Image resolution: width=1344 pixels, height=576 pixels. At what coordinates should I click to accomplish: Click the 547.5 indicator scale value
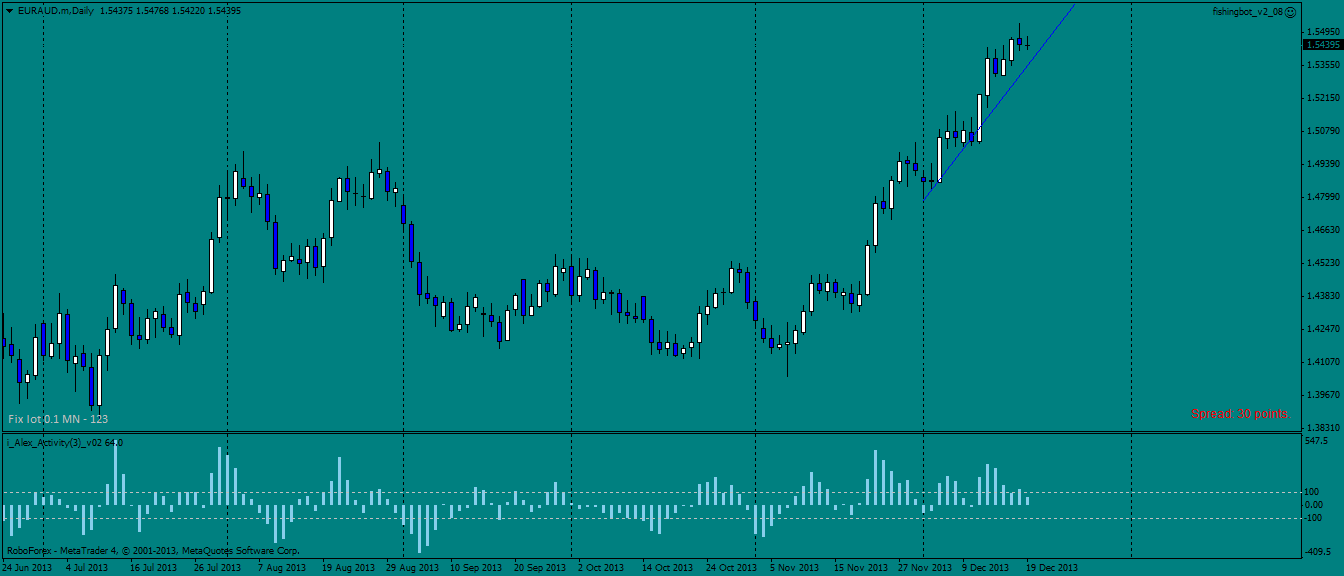tap(1317, 441)
